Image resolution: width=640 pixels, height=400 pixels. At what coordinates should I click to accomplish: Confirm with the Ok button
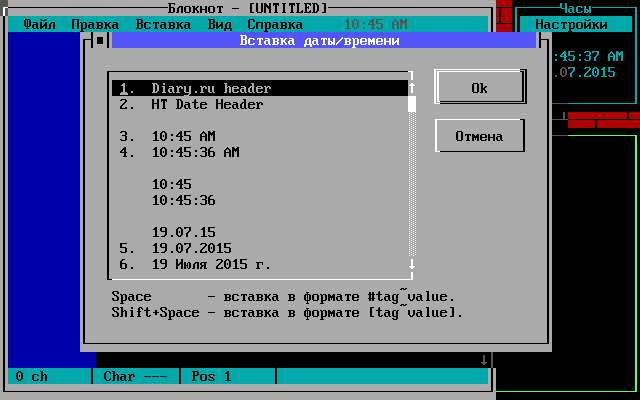pyautogui.click(x=480, y=88)
